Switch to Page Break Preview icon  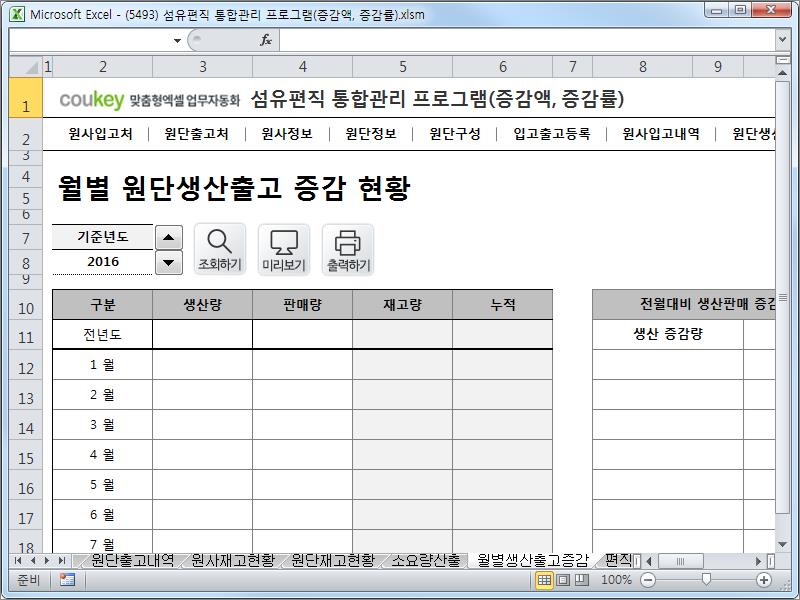tap(582, 580)
